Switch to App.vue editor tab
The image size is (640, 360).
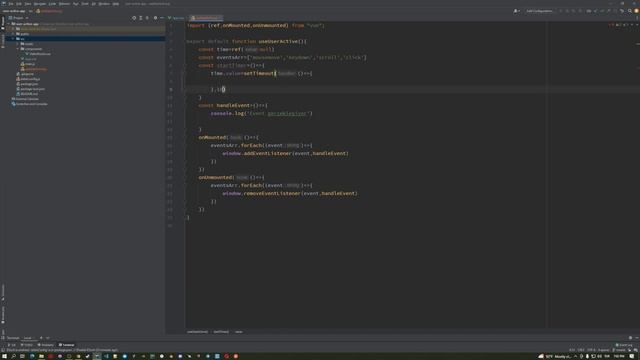(x=176, y=18)
